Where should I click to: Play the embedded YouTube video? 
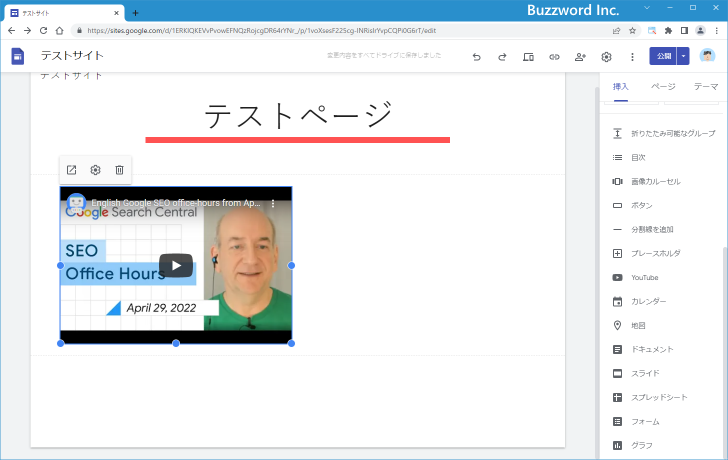(x=176, y=265)
